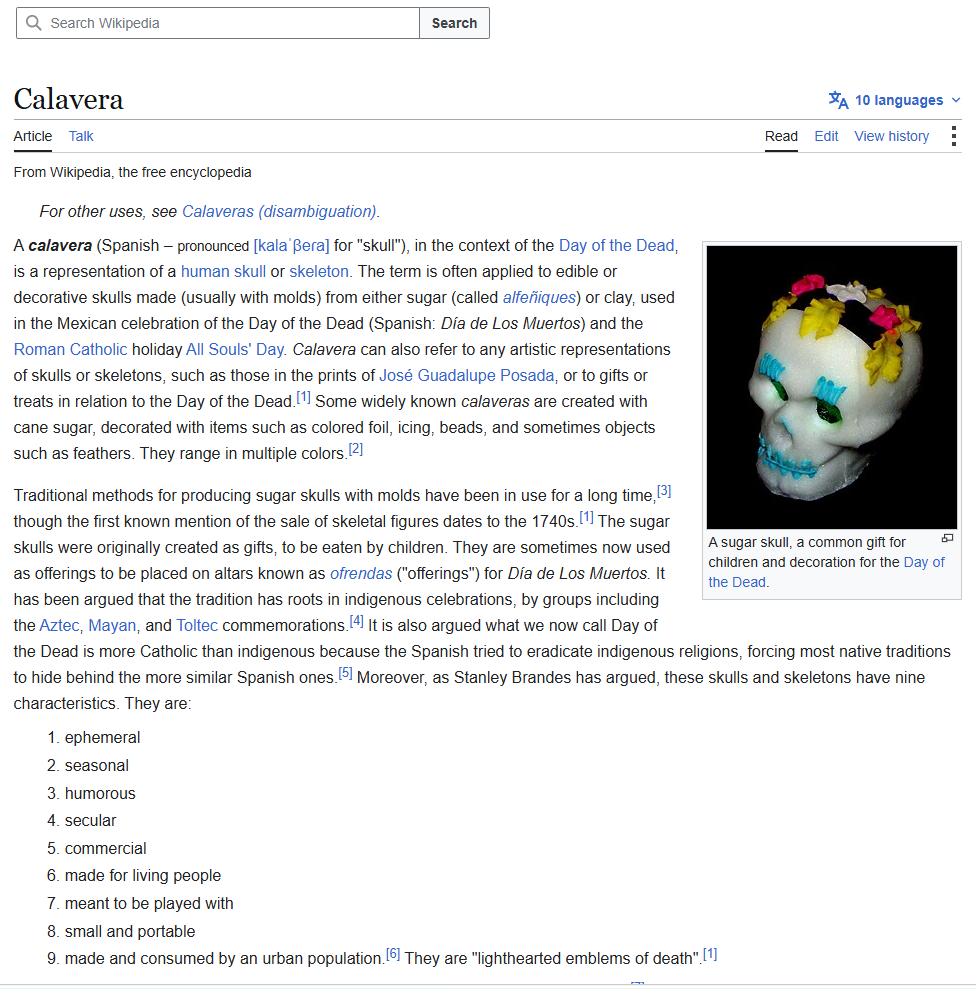976x989 pixels.
Task: Open the José Guadalupe Posada link
Action: coord(466,375)
